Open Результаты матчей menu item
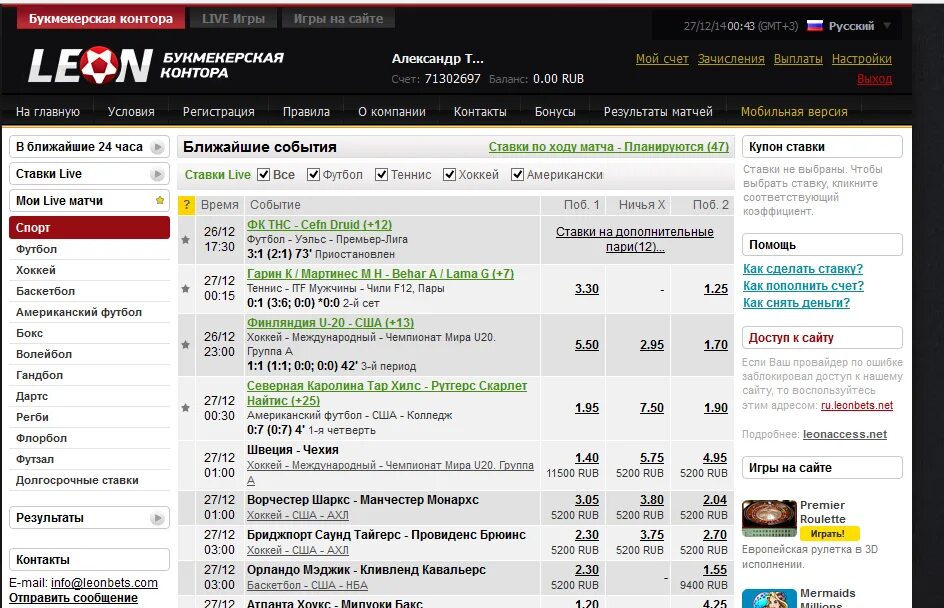The height and width of the screenshot is (608, 944). pyautogui.click(x=658, y=111)
